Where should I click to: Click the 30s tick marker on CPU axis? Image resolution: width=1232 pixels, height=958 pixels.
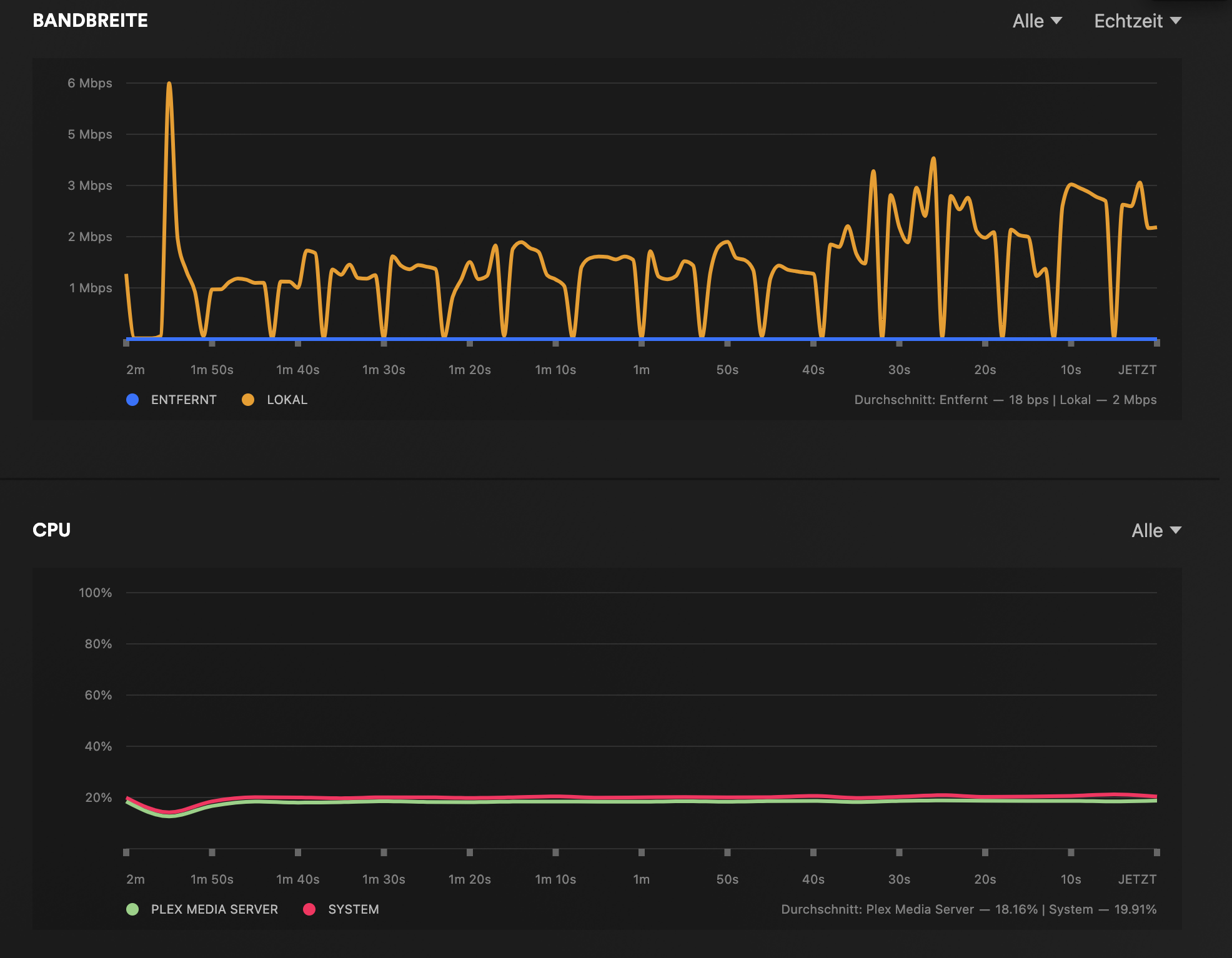click(x=899, y=852)
